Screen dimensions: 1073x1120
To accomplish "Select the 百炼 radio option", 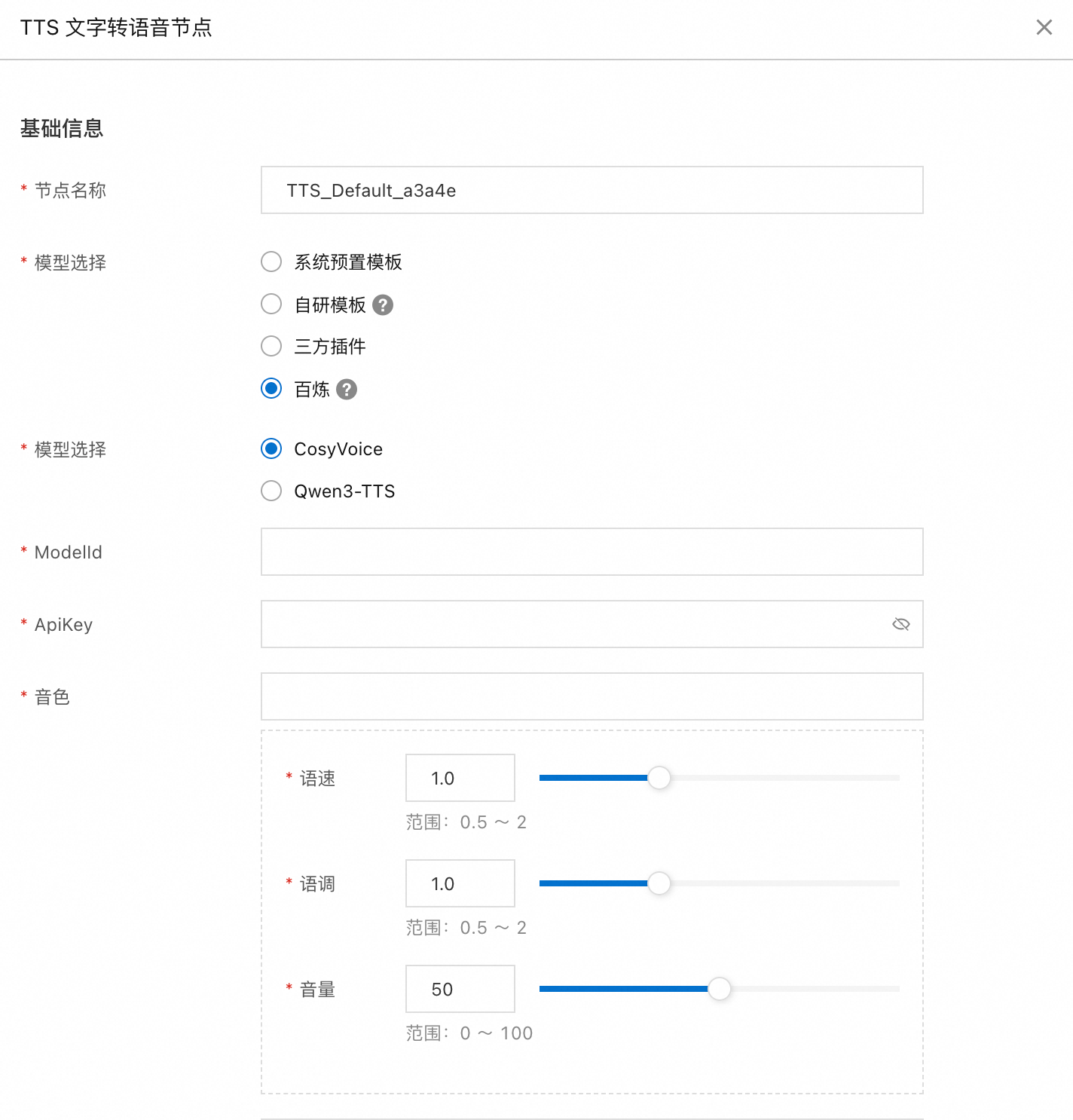I will (x=271, y=388).
